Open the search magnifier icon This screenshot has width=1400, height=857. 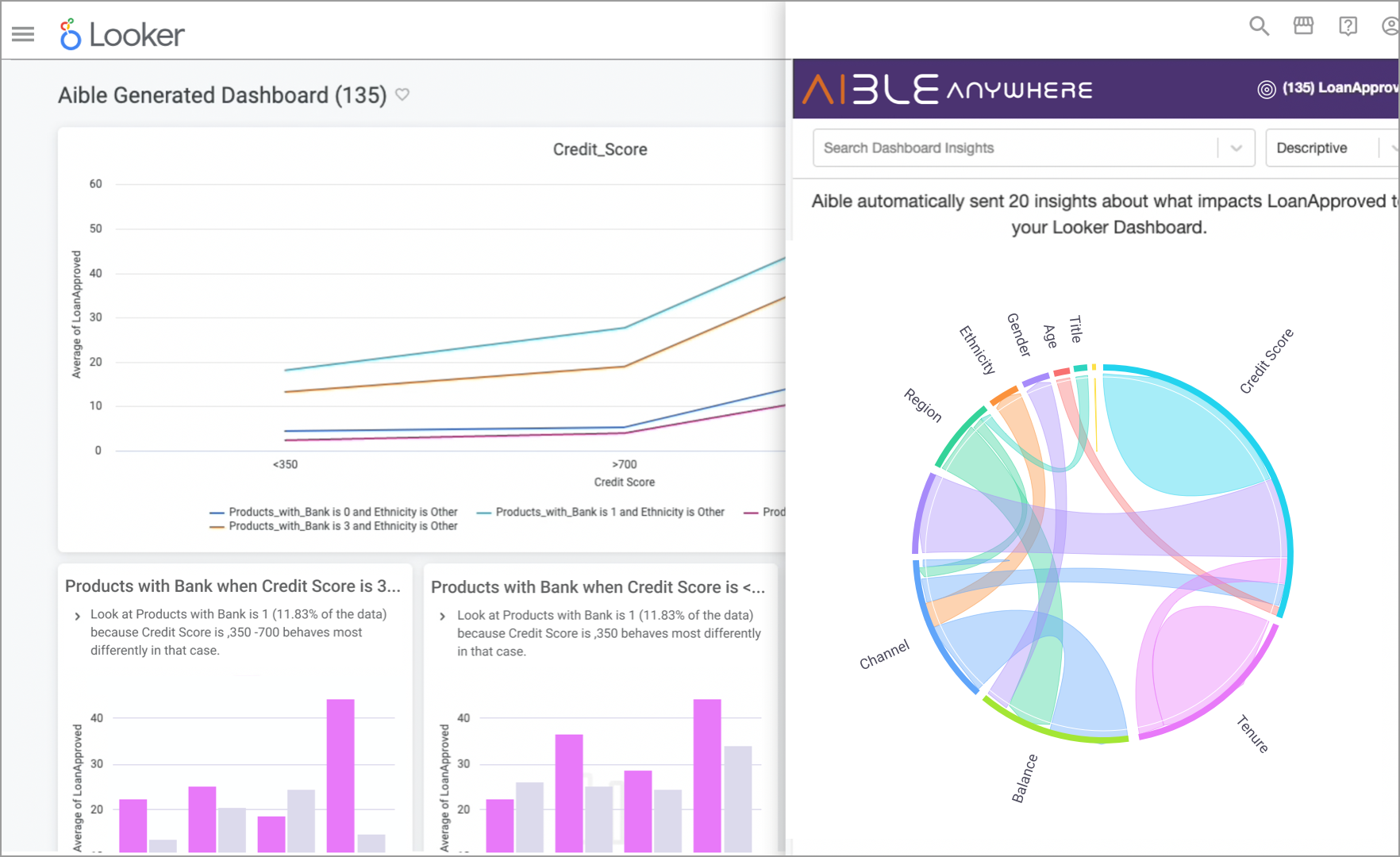click(x=1259, y=26)
